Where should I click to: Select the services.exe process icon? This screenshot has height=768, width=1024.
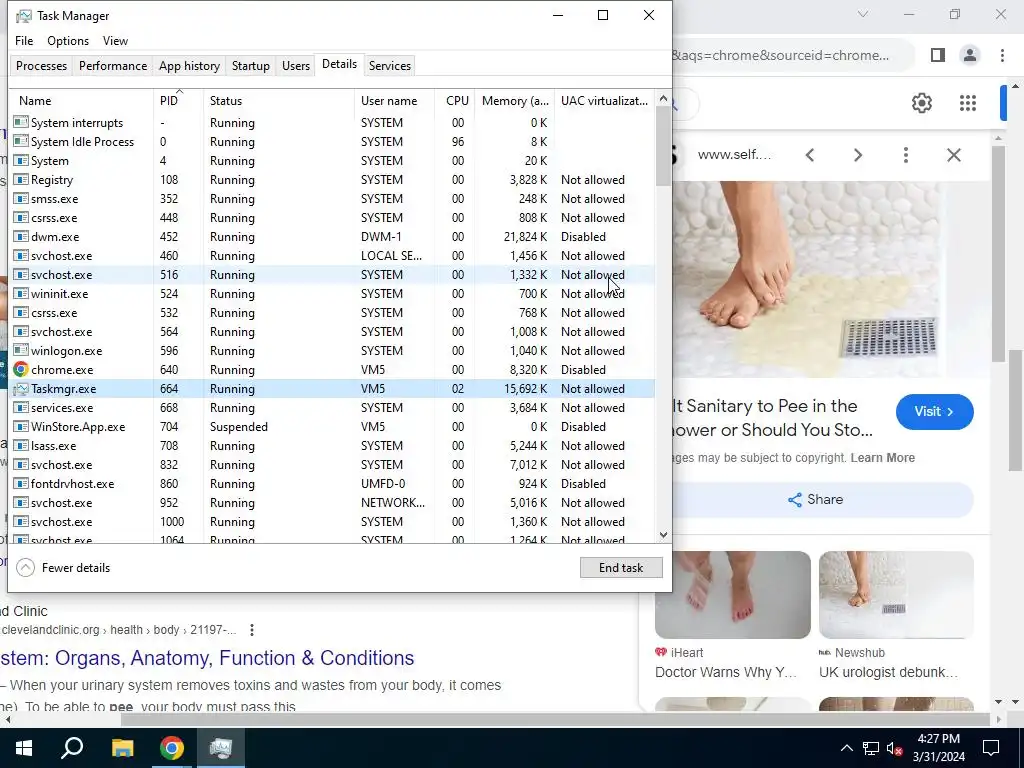(21, 408)
